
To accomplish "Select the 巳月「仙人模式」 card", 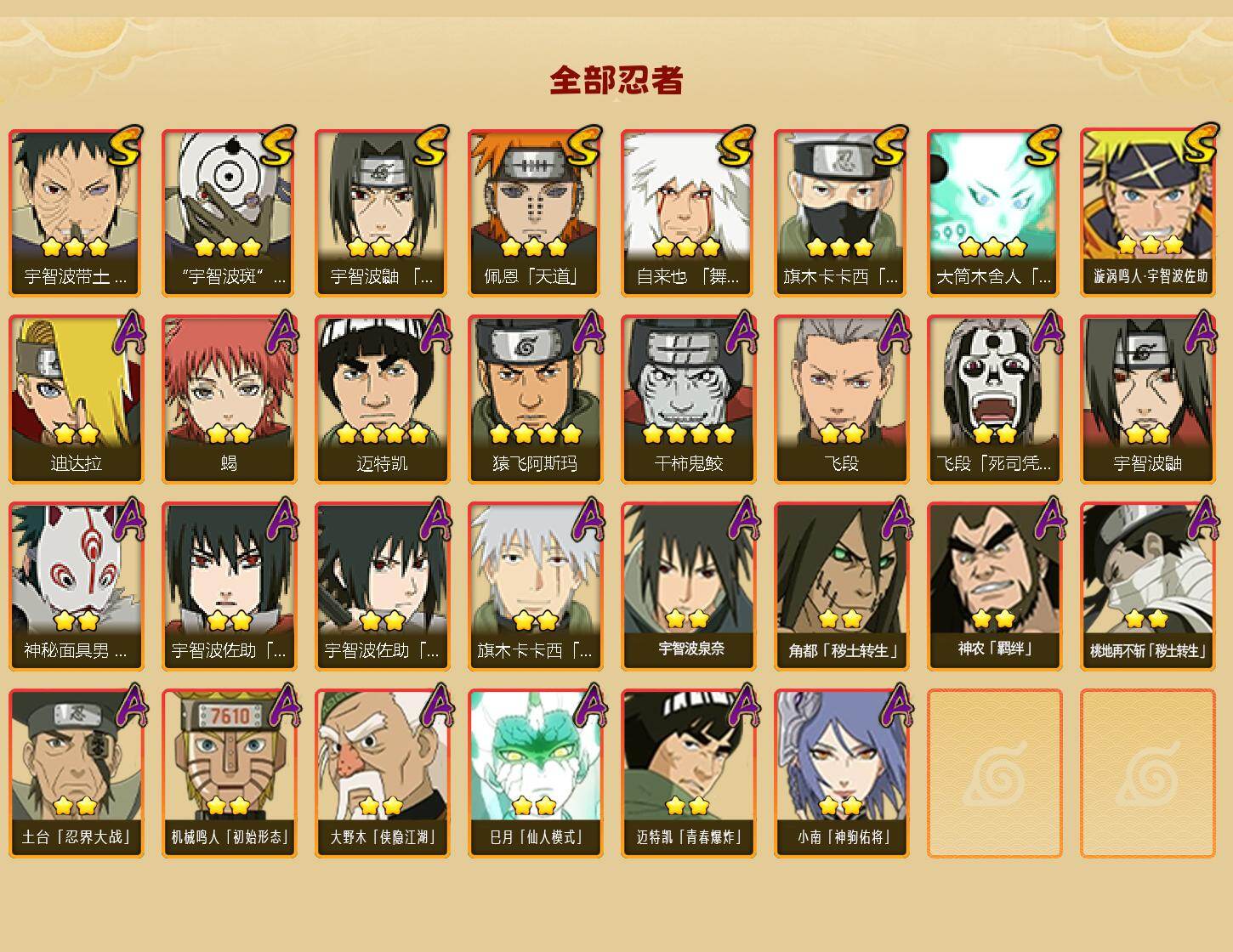I will pyautogui.click(x=535, y=773).
